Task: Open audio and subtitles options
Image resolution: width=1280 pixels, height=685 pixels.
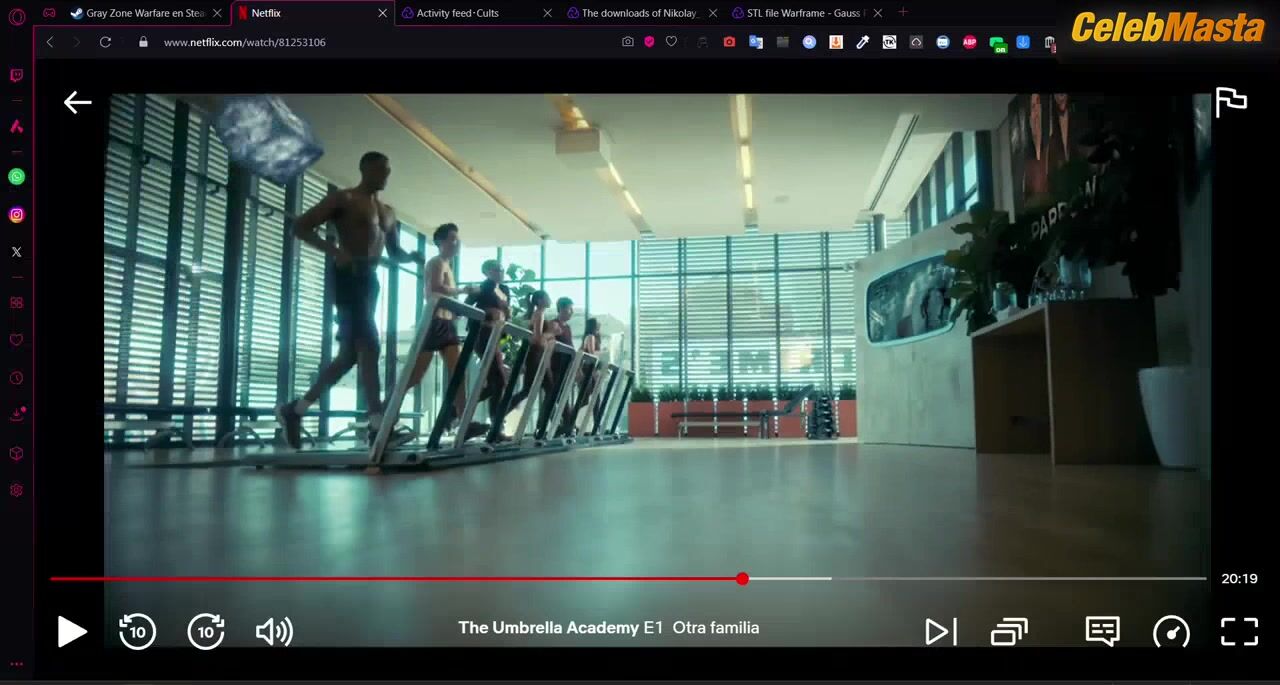Action: click(1102, 631)
